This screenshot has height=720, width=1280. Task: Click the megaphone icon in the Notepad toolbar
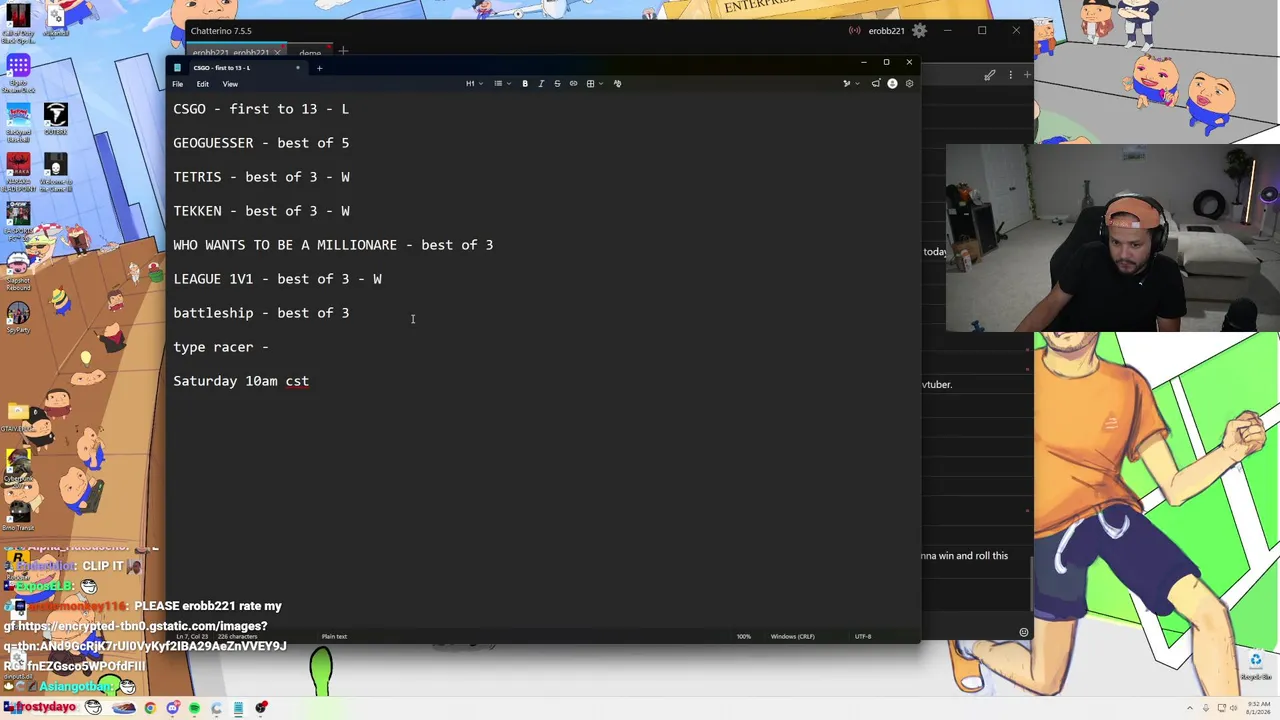pos(876,84)
